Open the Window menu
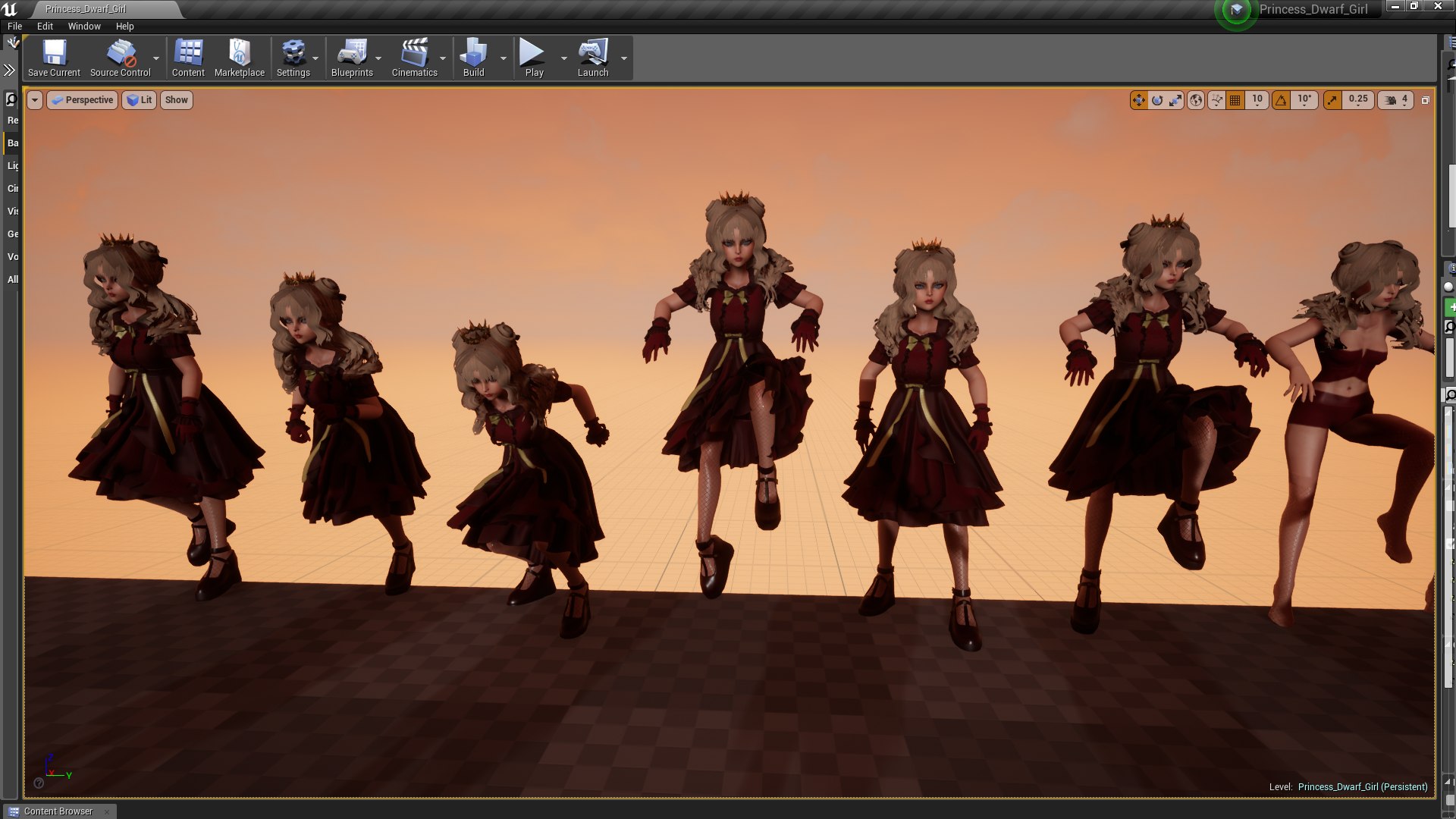 tap(84, 26)
